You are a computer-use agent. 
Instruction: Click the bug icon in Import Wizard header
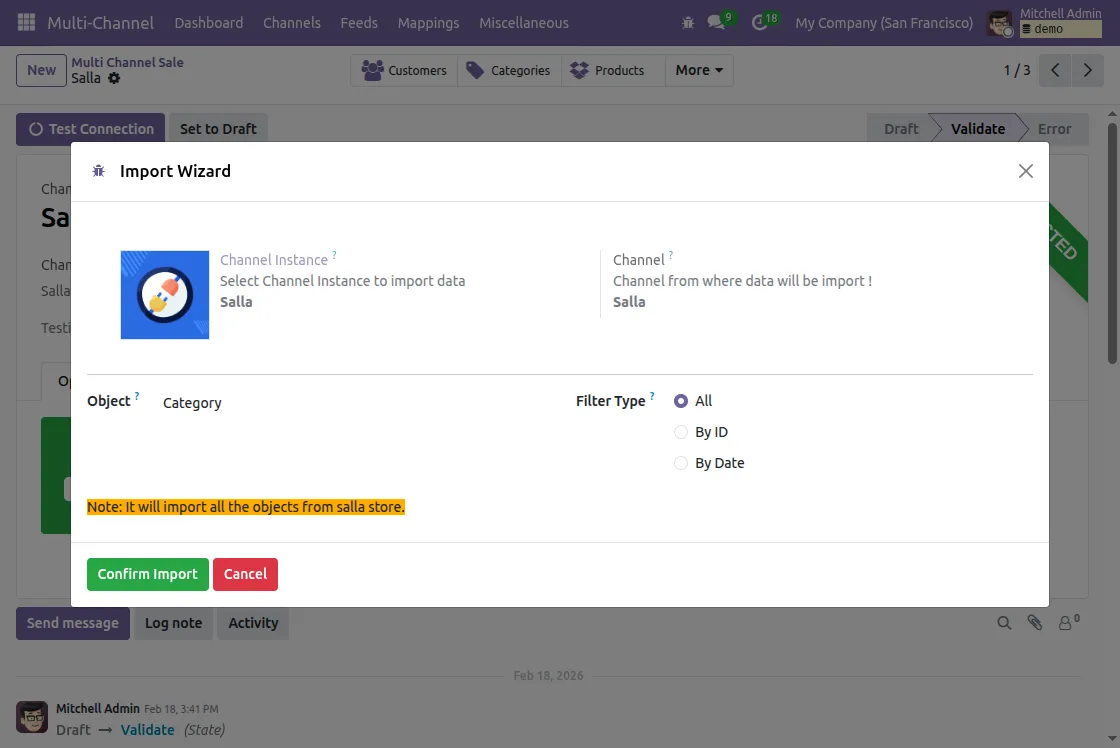(x=99, y=171)
